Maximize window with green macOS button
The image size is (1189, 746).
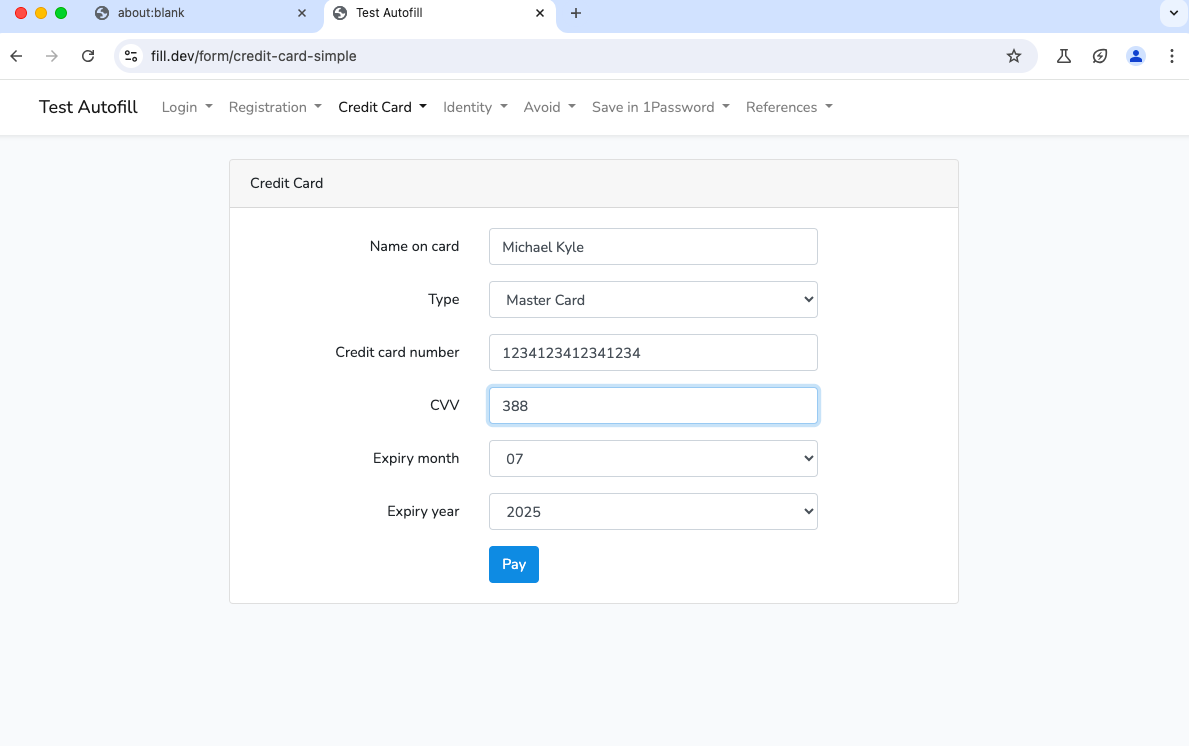click(61, 13)
